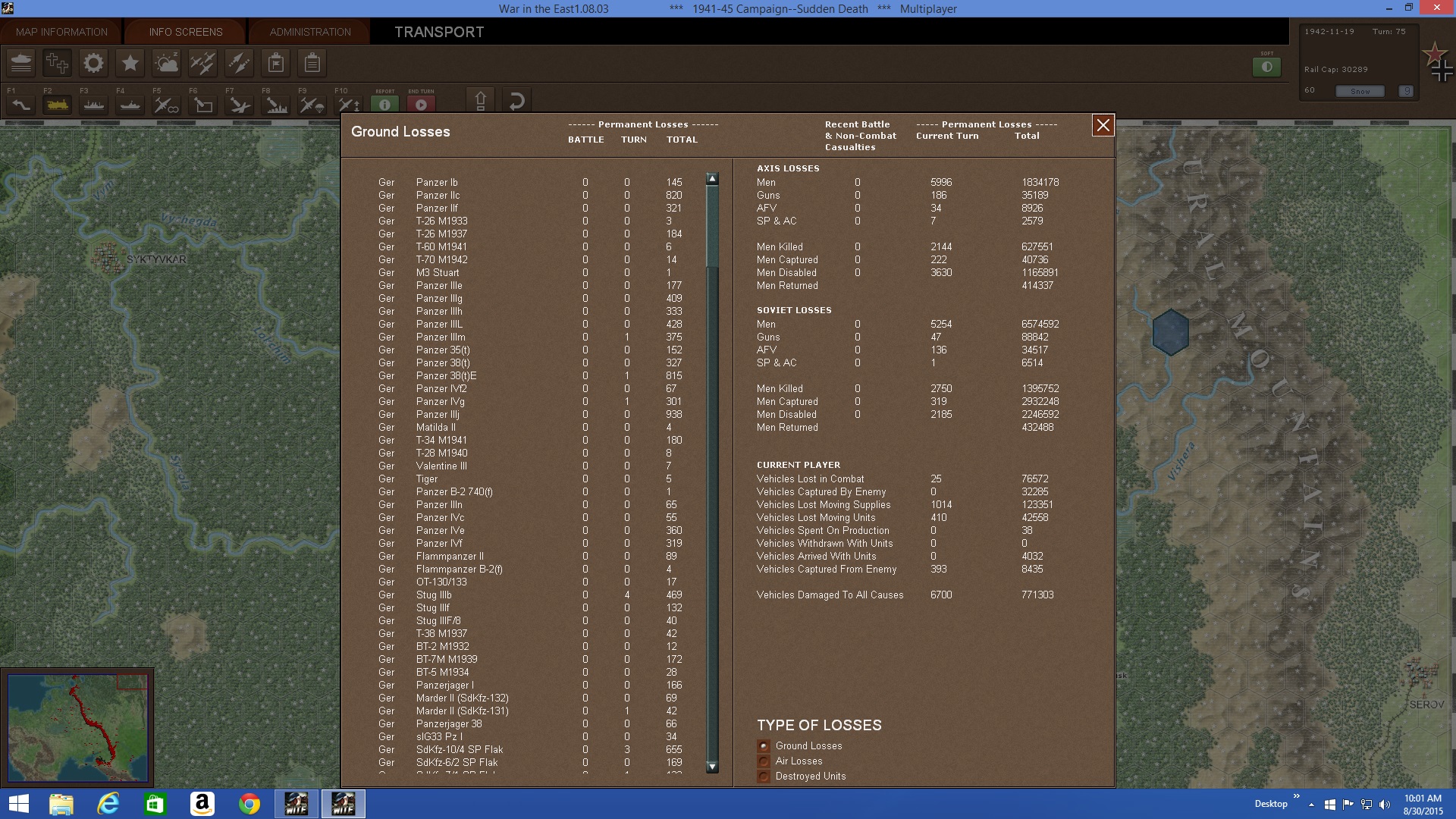Select F10 air transfer mode icon
1456x819 pixels.
point(348,105)
